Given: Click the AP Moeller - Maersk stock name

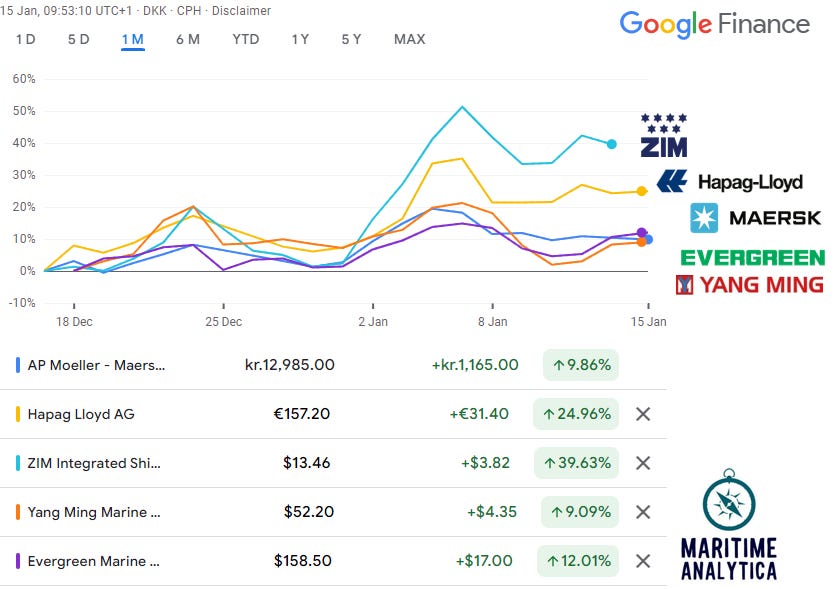Looking at the screenshot, I should tap(96, 365).
